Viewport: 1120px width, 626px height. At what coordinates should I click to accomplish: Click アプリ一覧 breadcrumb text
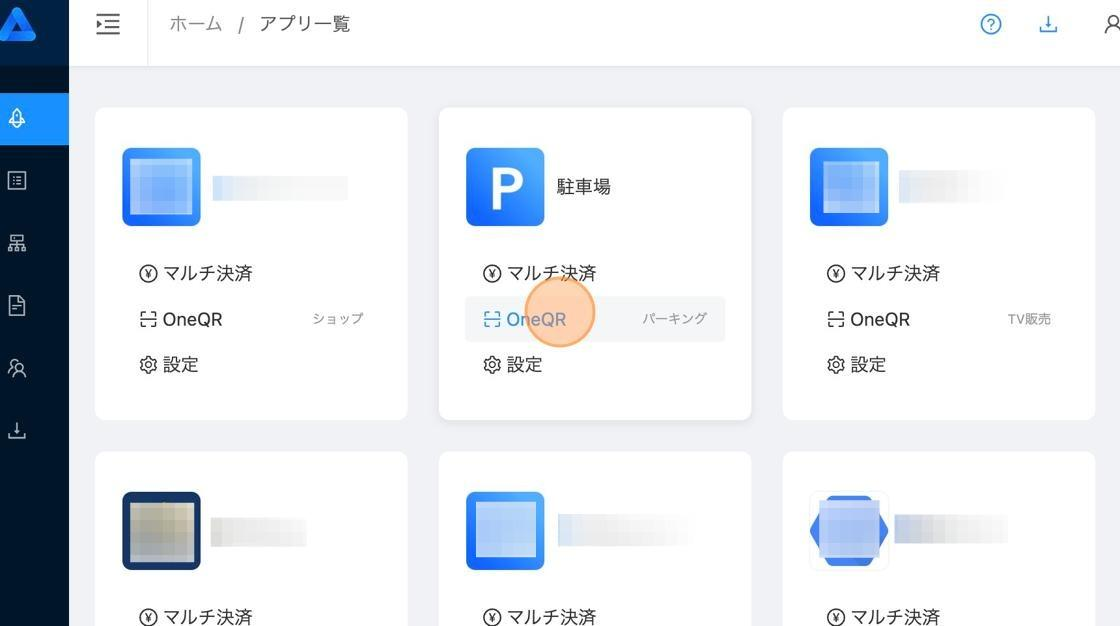(305, 24)
